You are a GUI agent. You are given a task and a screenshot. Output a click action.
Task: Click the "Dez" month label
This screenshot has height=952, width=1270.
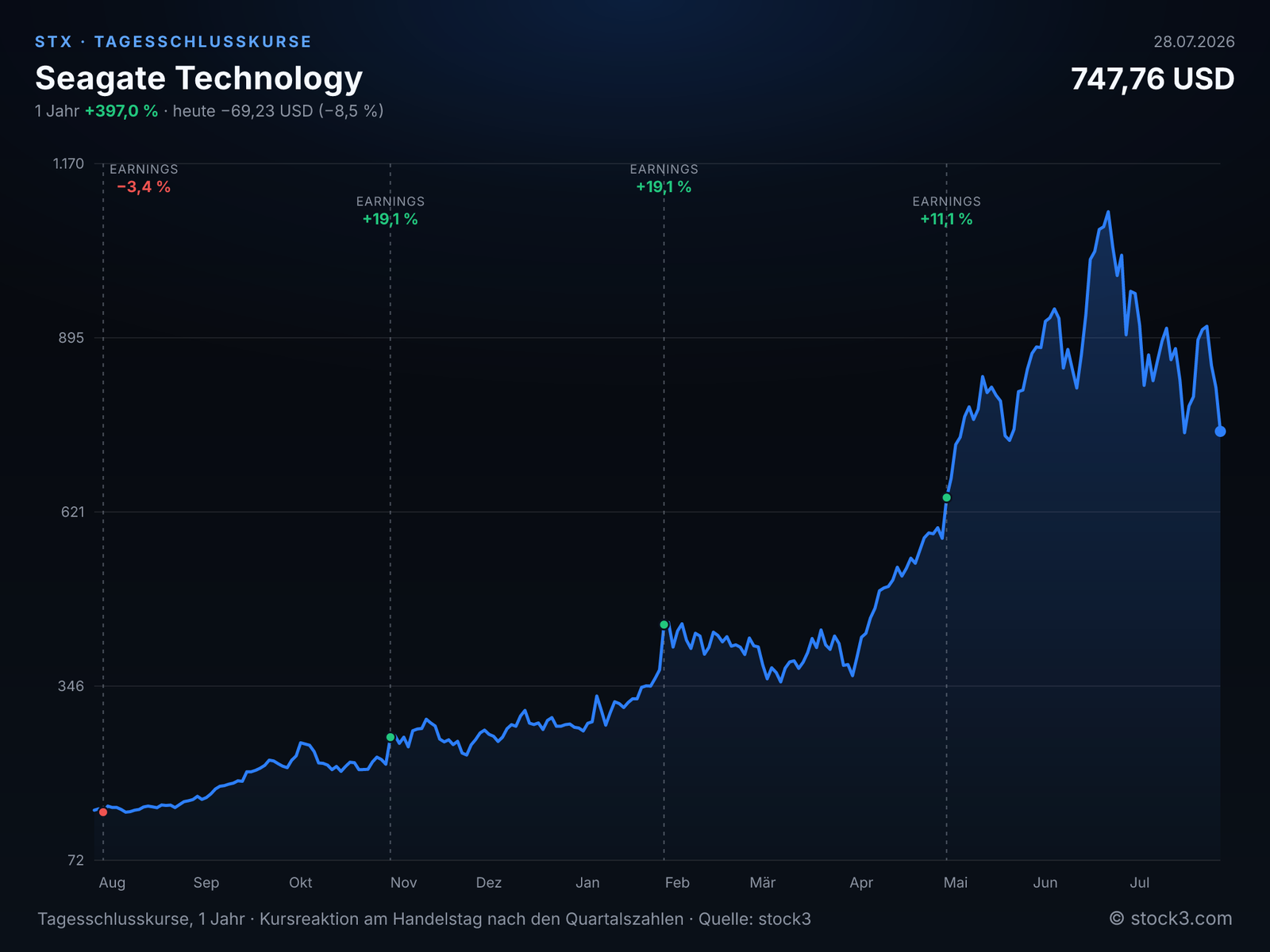point(489,882)
